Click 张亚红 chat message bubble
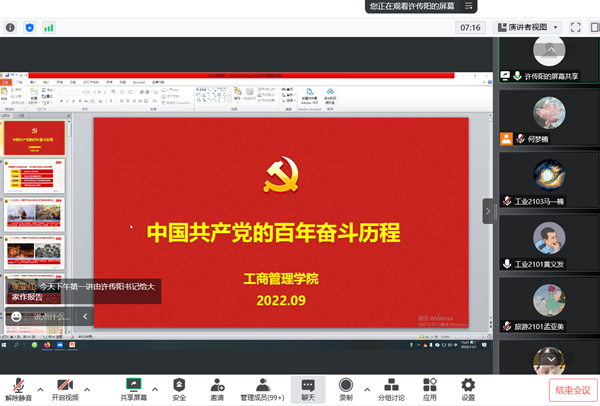 click(83, 291)
